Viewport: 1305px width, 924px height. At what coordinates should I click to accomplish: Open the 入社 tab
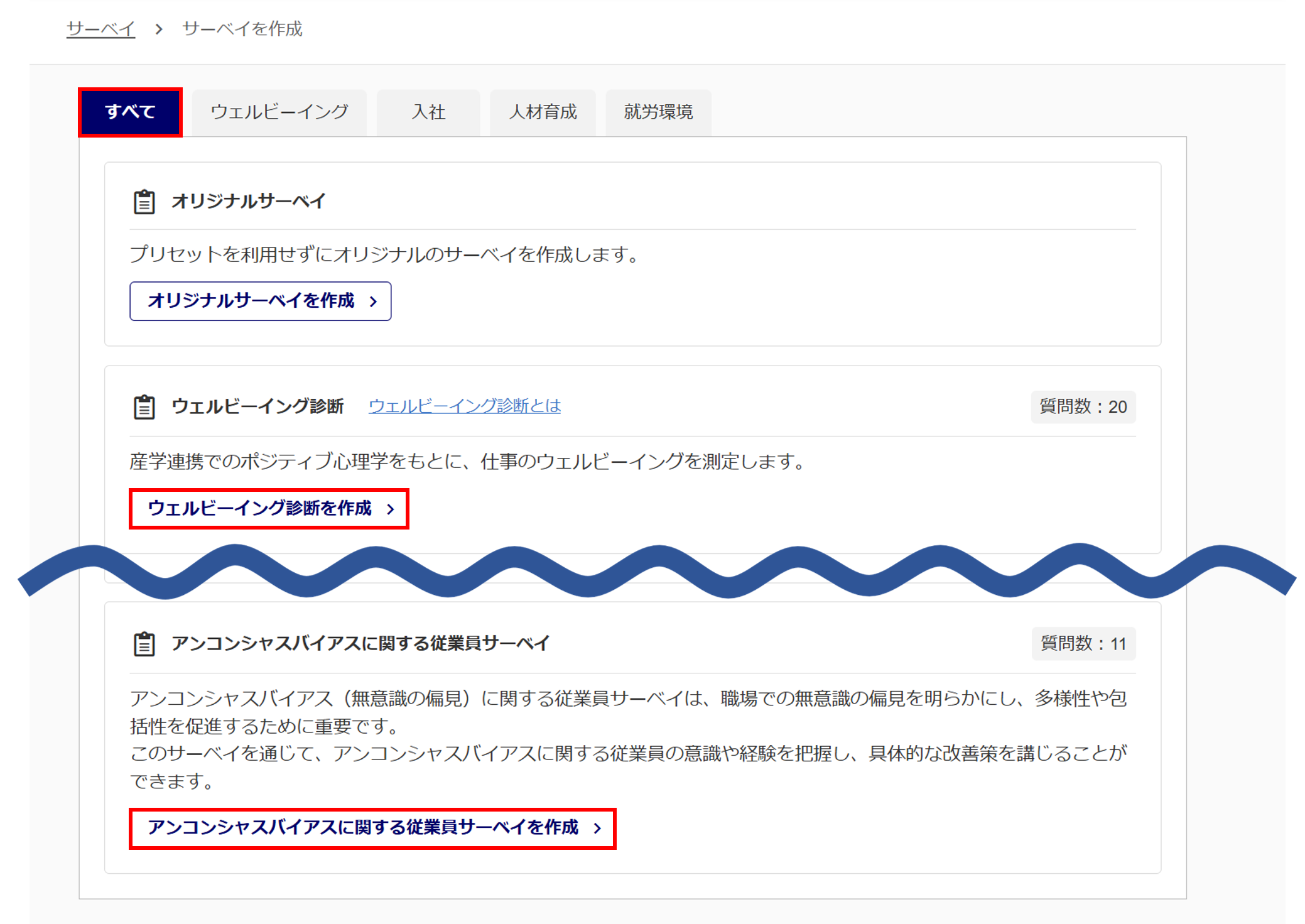pos(428,112)
